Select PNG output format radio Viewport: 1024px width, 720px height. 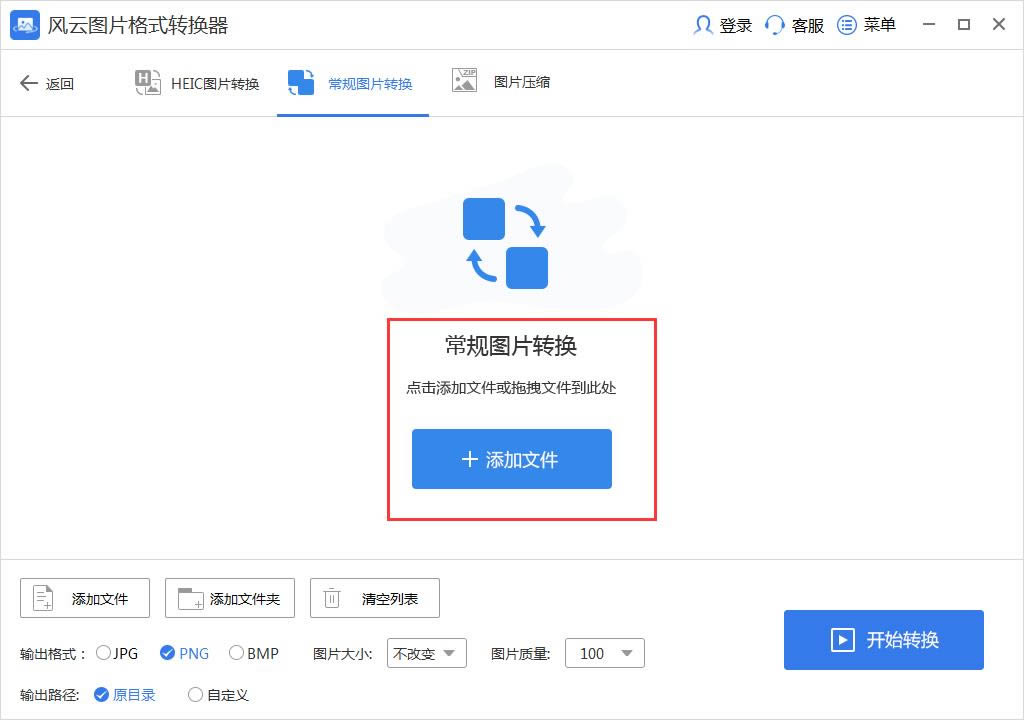pos(167,653)
